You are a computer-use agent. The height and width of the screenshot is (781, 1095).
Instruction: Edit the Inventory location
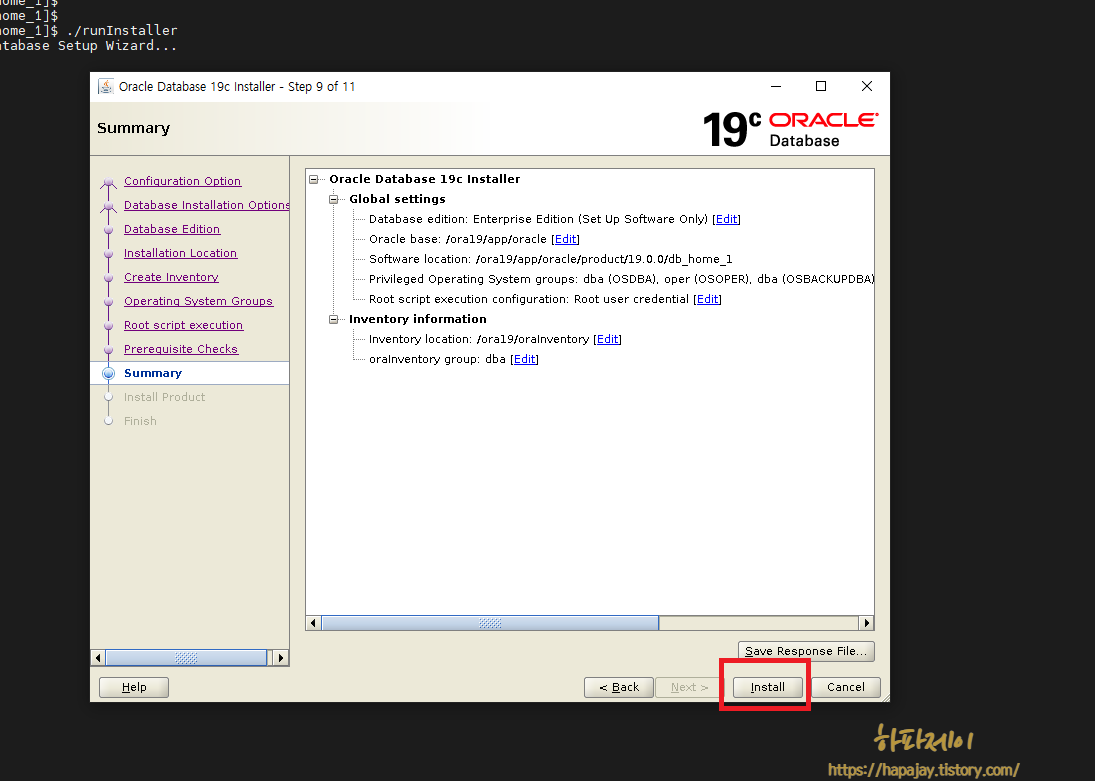608,340
